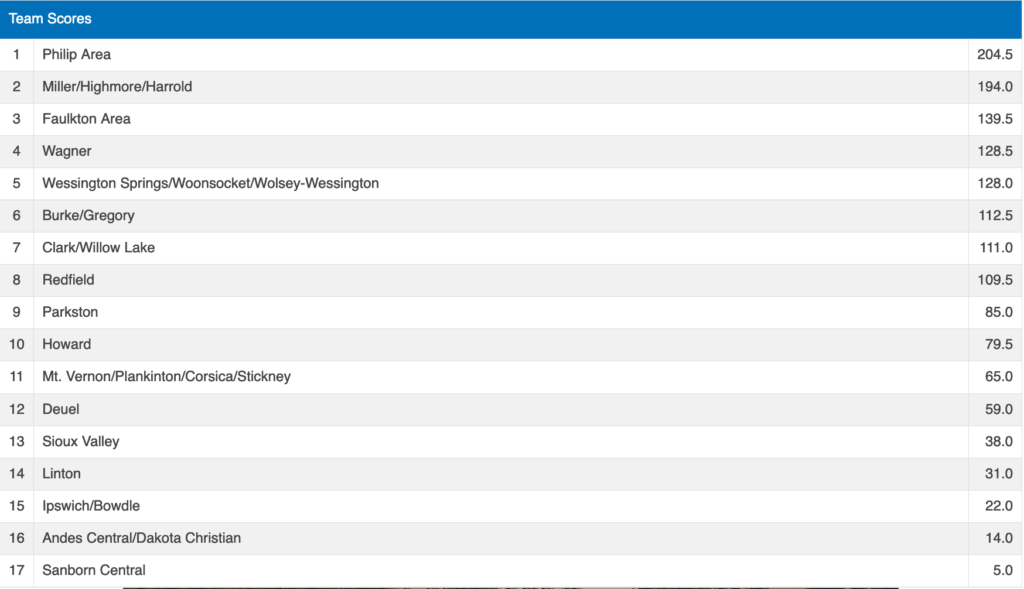Select the Ipswich/Bowdle entry
The image size is (1024, 589).
pos(84,506)
